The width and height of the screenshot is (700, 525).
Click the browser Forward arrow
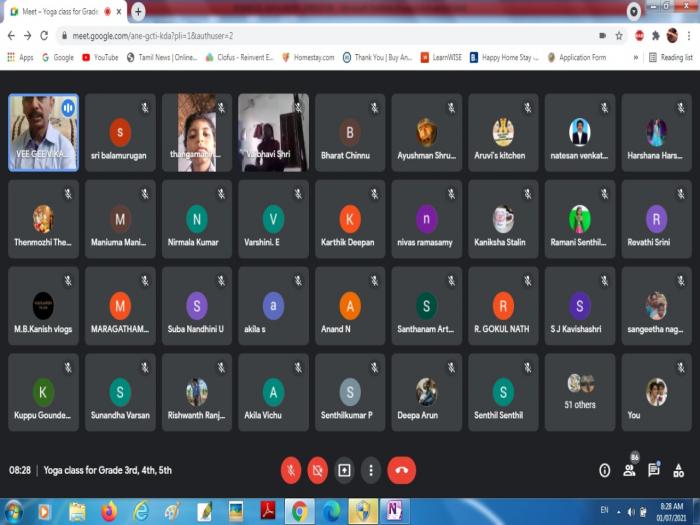coord(28,36)
